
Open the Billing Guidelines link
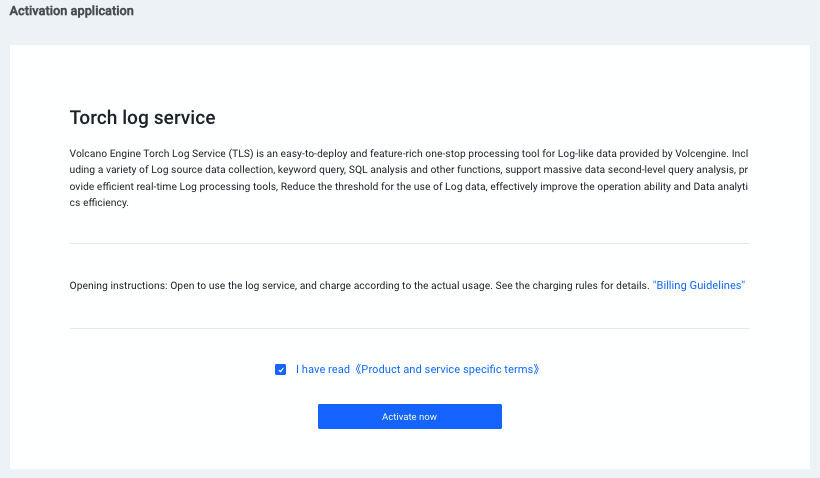pyautogui.click(x=699, y=285)
